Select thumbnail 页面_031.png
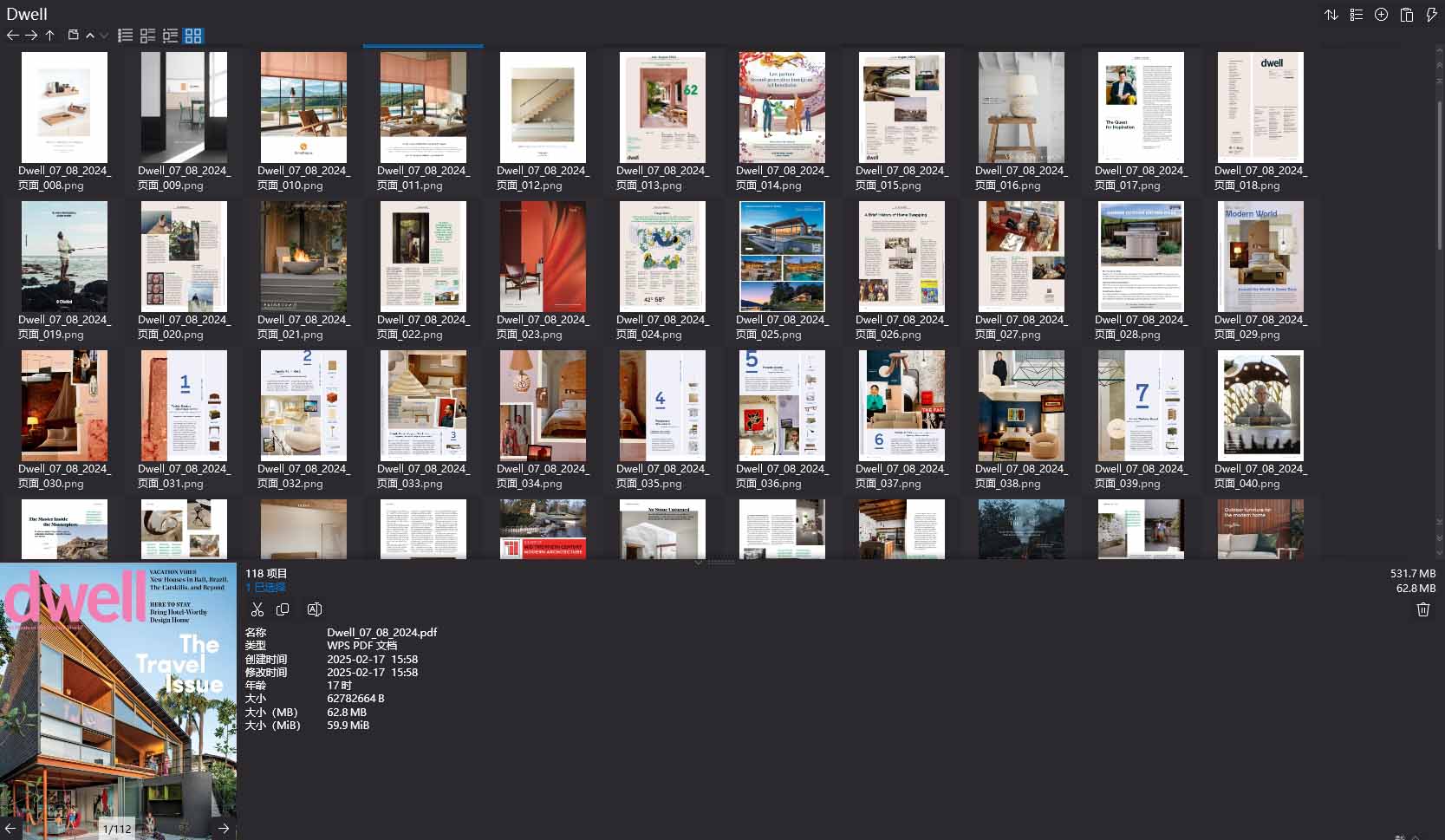 click(184, 406)
